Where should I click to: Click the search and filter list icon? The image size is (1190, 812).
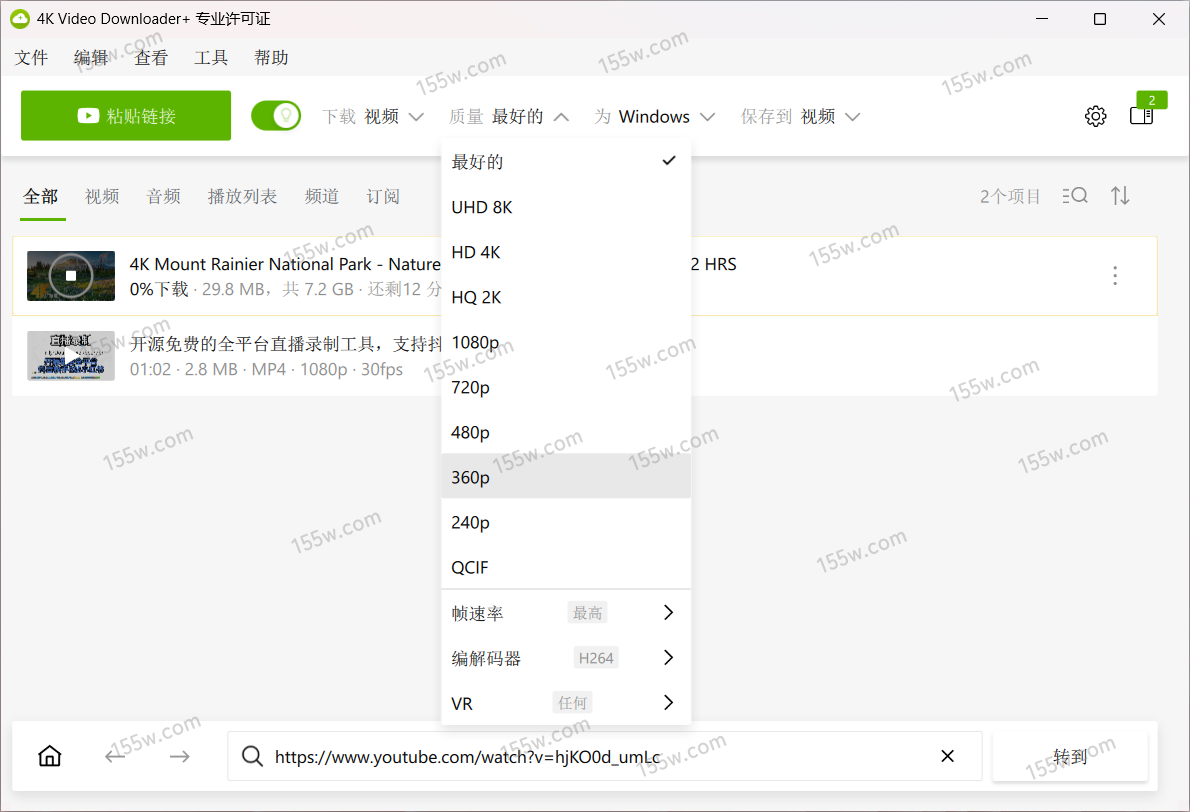[1075, 196]
